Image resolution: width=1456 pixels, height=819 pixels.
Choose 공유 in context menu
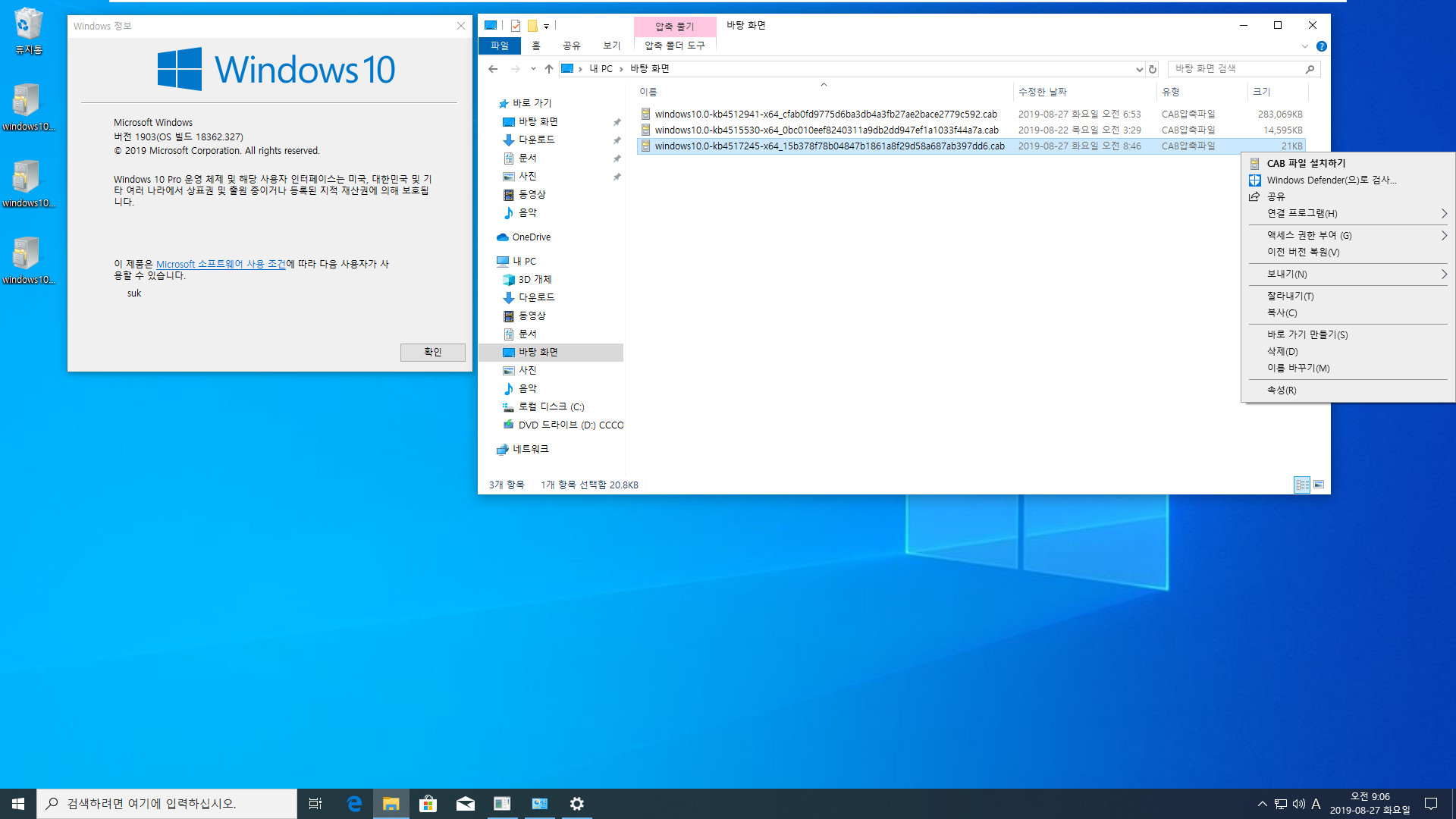click(1348, 196)
